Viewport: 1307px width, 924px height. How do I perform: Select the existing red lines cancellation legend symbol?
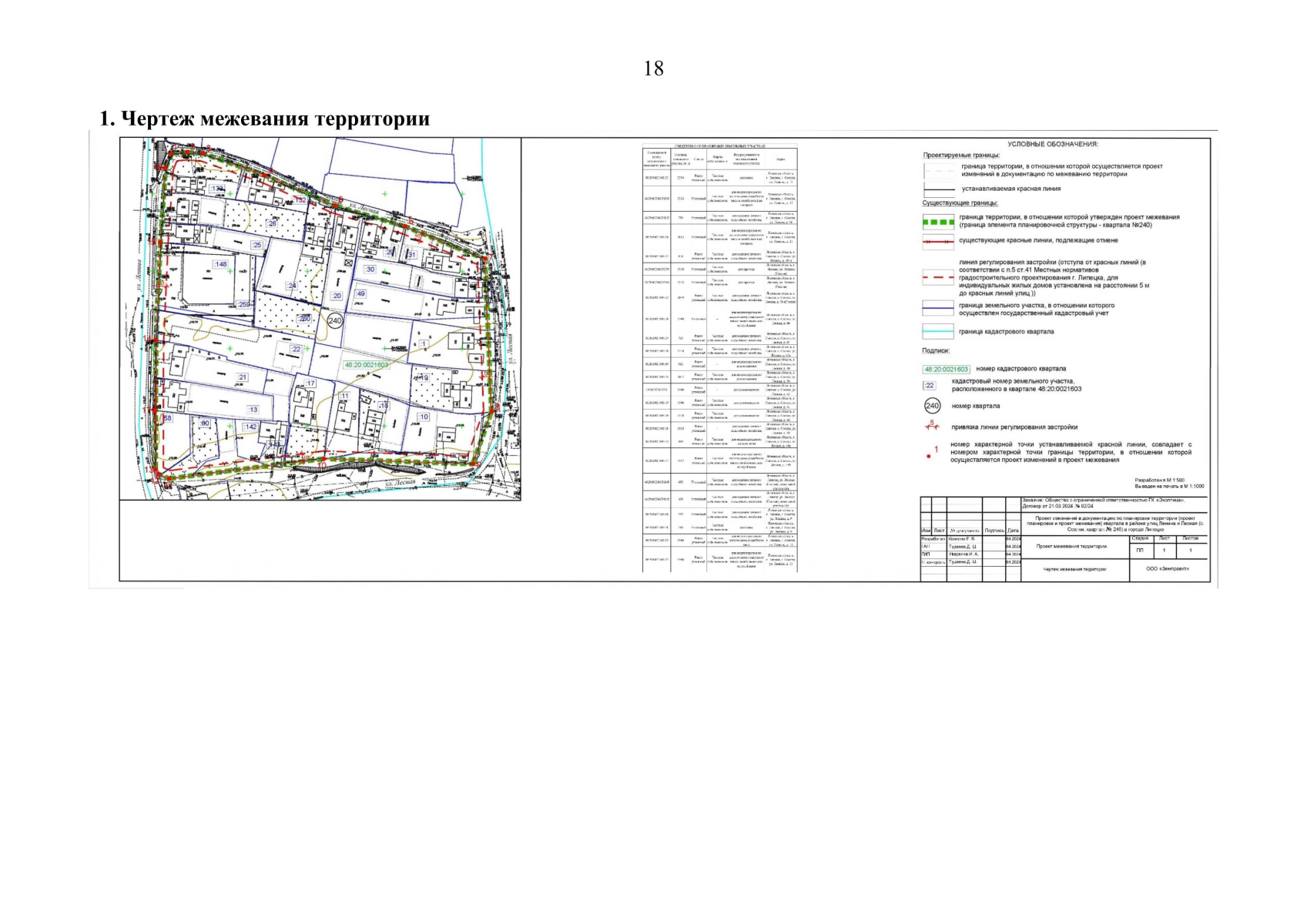[x=937, y=241]
